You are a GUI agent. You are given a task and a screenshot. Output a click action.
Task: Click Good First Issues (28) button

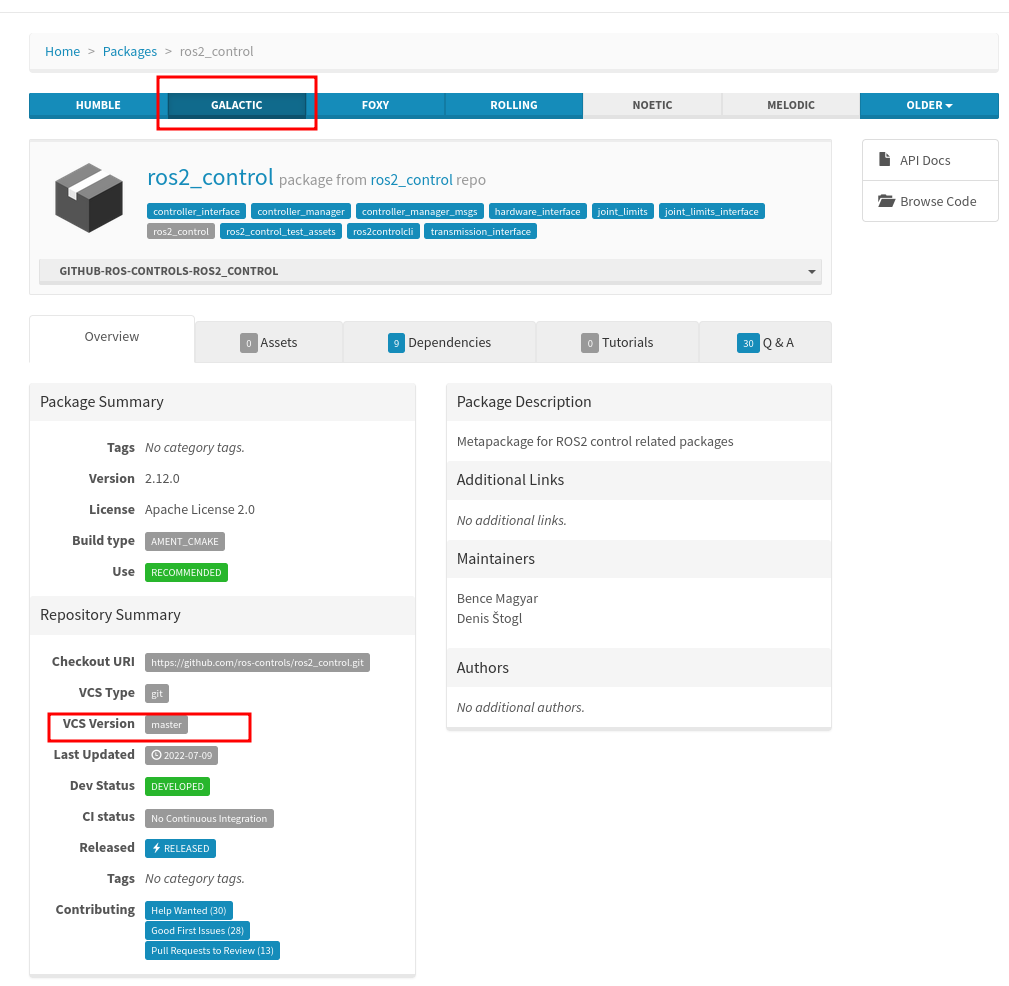tap(198, 931)
